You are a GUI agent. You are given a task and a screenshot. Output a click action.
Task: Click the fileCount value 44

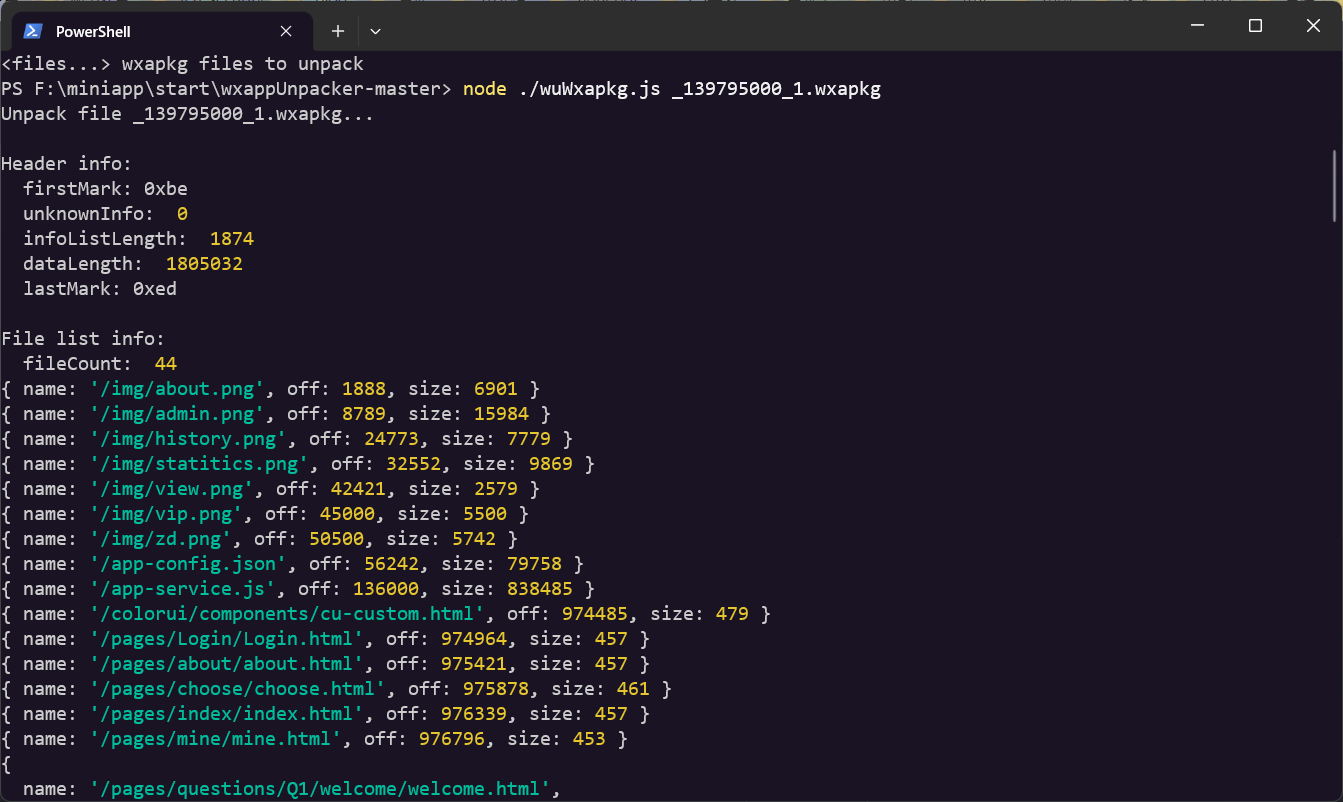pos(165,364)
